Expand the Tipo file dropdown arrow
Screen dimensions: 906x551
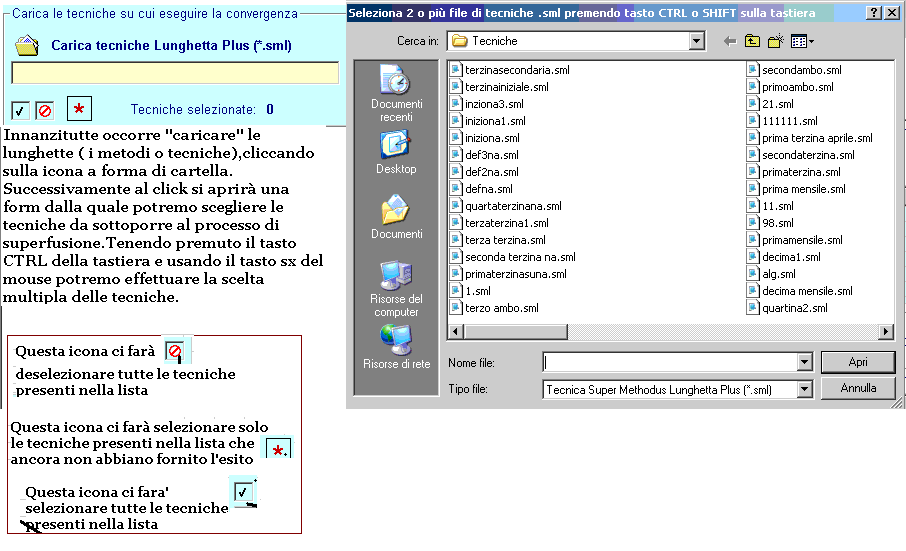(x=804, y=389)
